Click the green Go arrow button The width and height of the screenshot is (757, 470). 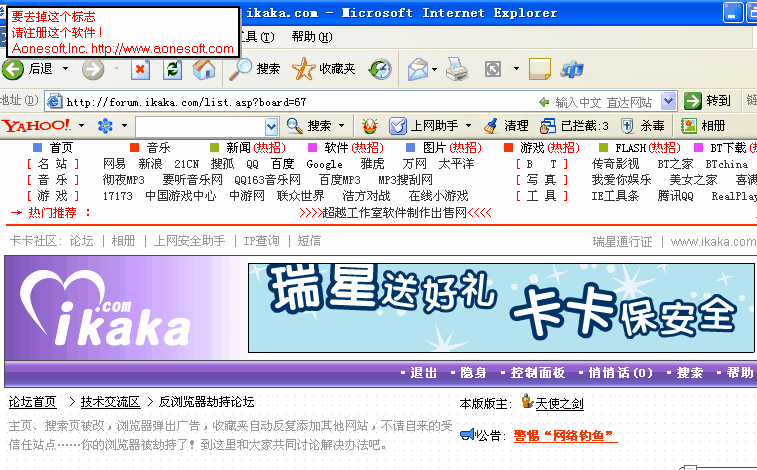693,101
